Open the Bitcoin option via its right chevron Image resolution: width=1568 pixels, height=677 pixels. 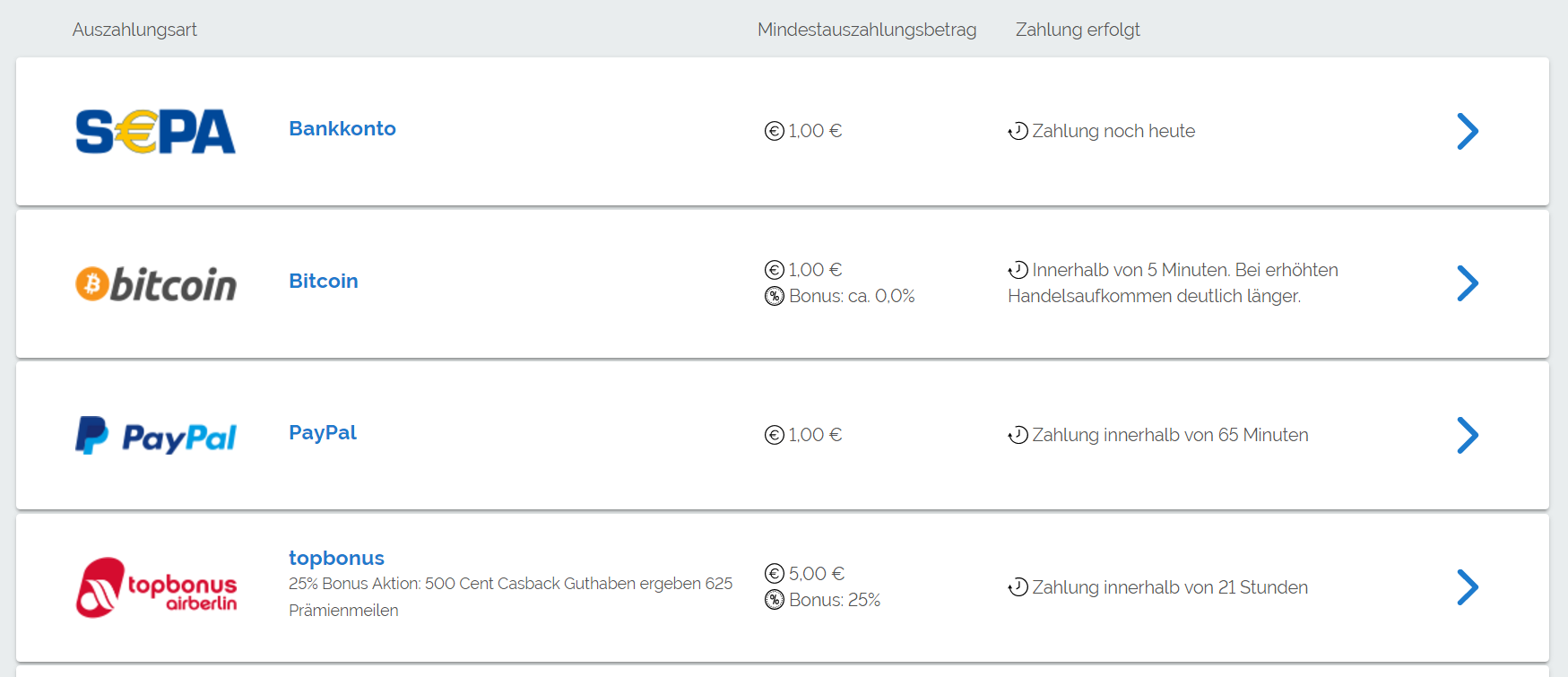1468,283
